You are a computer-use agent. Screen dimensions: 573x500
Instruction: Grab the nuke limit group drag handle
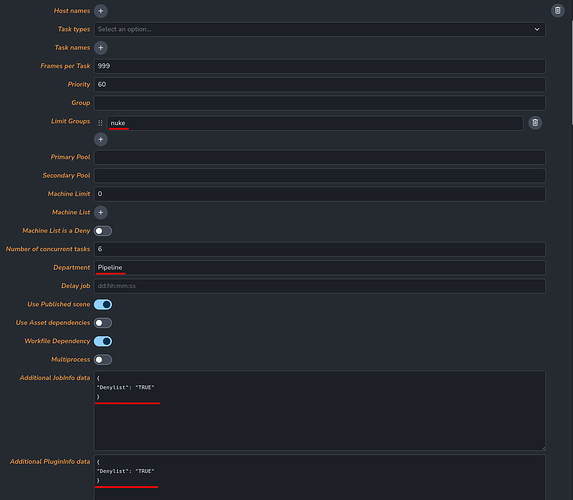pyautogui.click(x=100, y=123)
